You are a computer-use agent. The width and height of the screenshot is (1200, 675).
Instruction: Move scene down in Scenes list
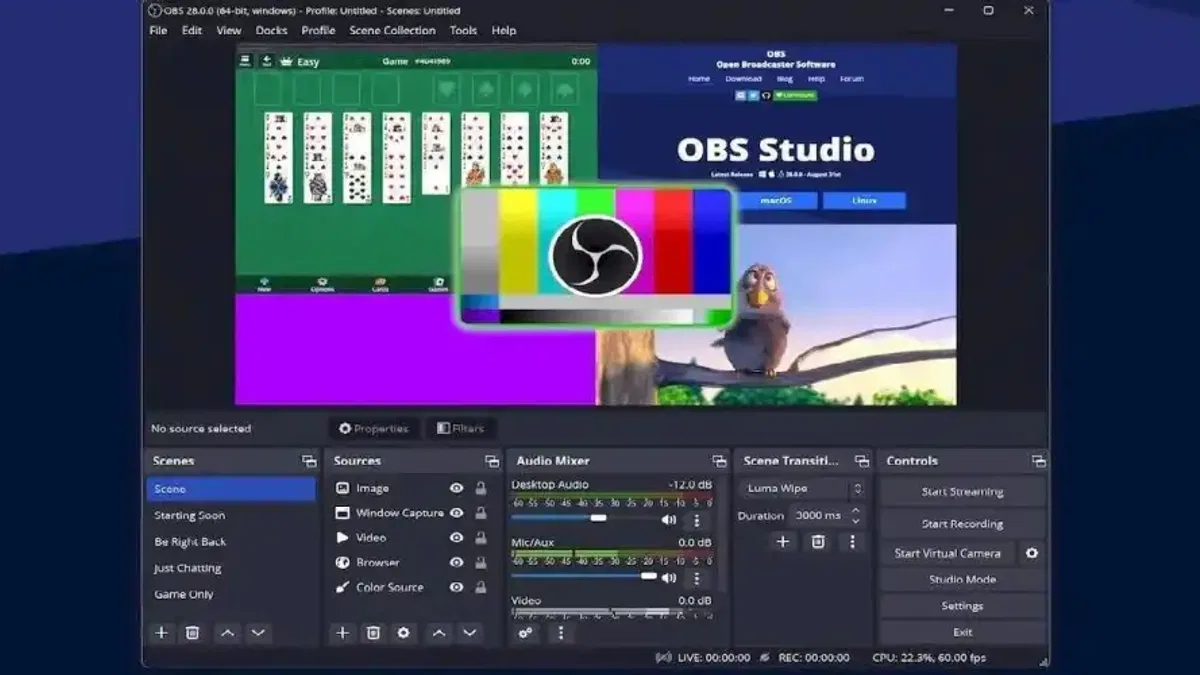click(x=258, y=632)
